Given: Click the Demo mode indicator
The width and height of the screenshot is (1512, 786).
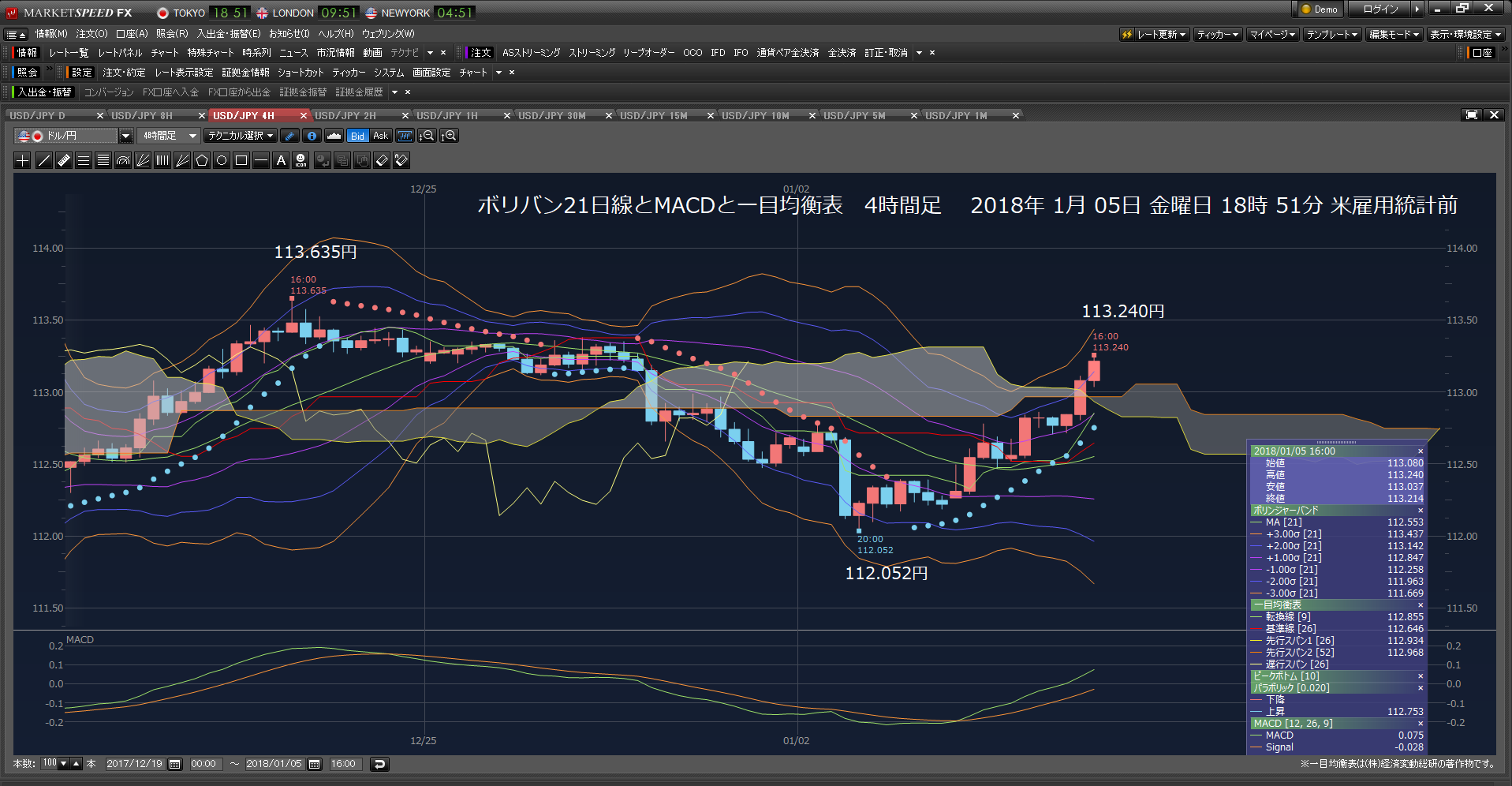Looking at the screenshot, I should tap(1320, 9).
